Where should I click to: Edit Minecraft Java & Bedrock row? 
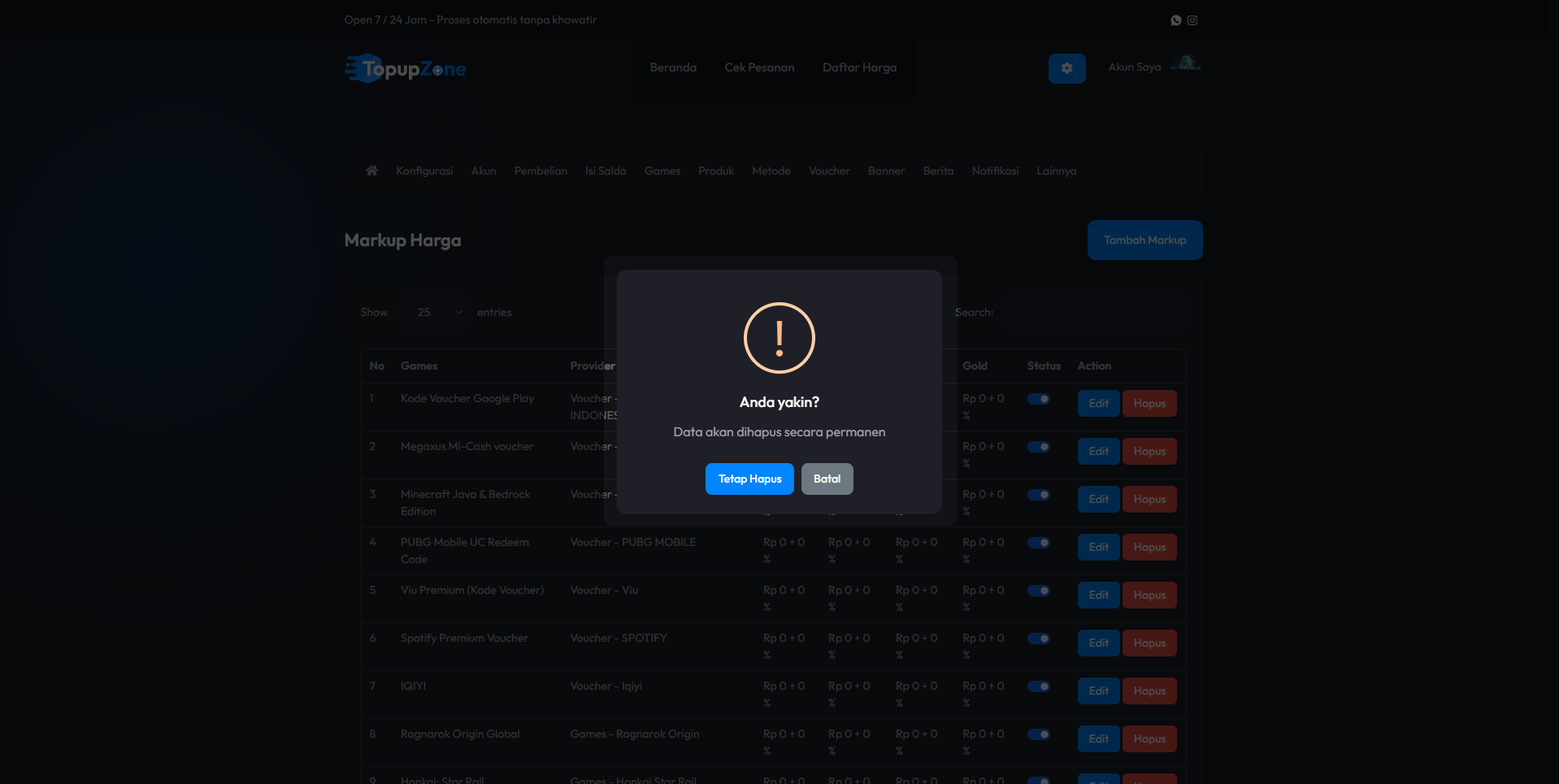(x=1098, y=499)
